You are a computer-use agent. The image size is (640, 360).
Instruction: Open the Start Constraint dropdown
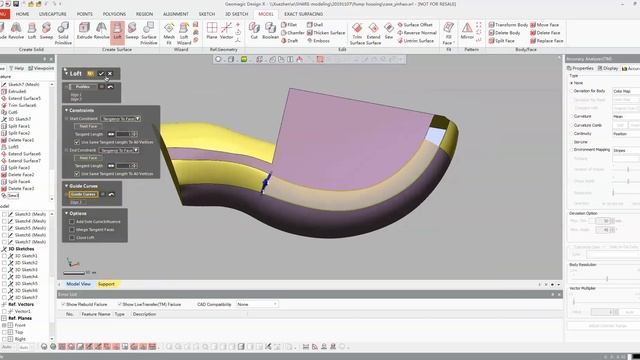tap(121, 119)
